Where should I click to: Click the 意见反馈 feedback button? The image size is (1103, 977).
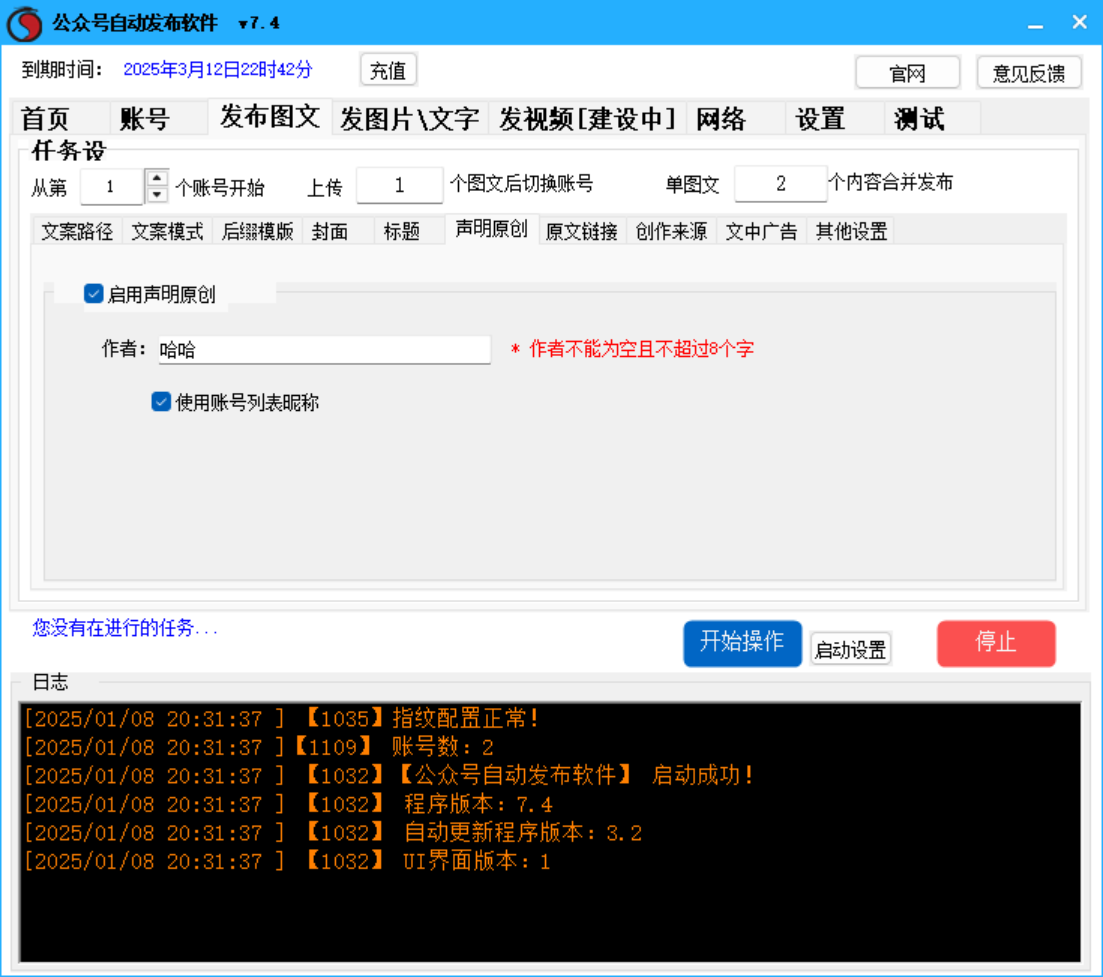coord(1029,73)
